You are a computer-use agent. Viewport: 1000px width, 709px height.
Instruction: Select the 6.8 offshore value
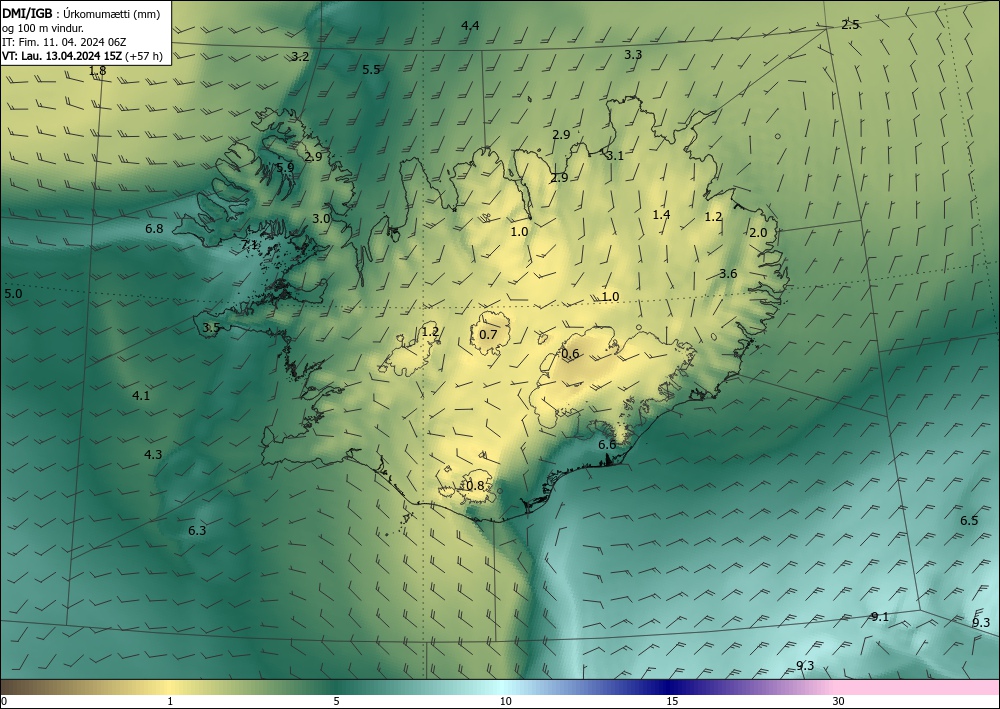point(154,228)
